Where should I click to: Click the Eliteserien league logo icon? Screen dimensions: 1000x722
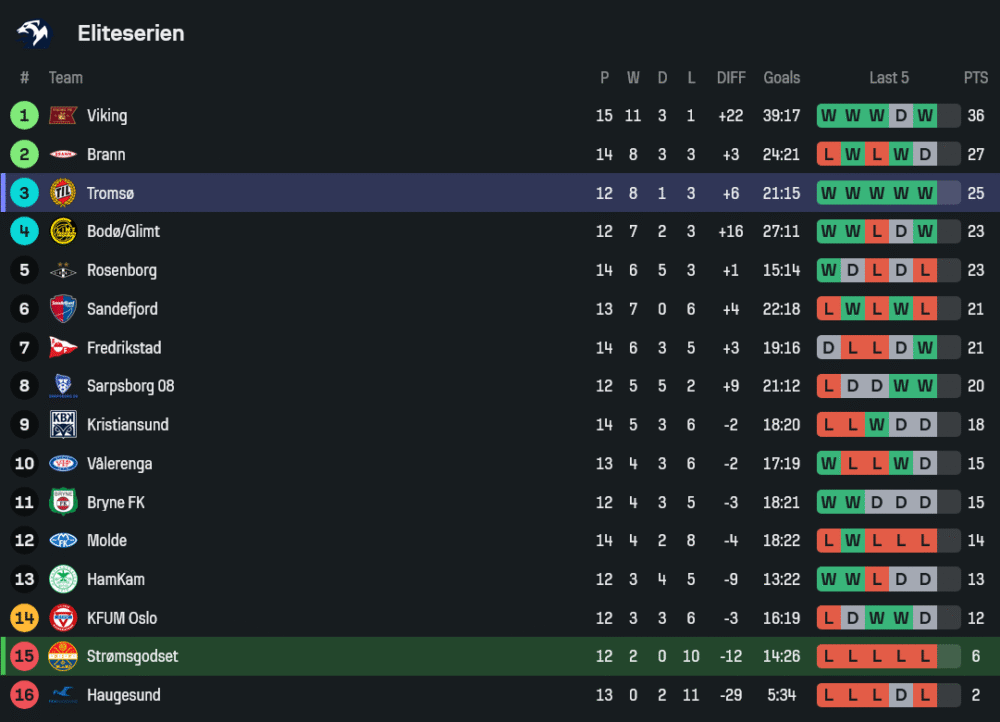pyautogui.click(x=33, y=33)
